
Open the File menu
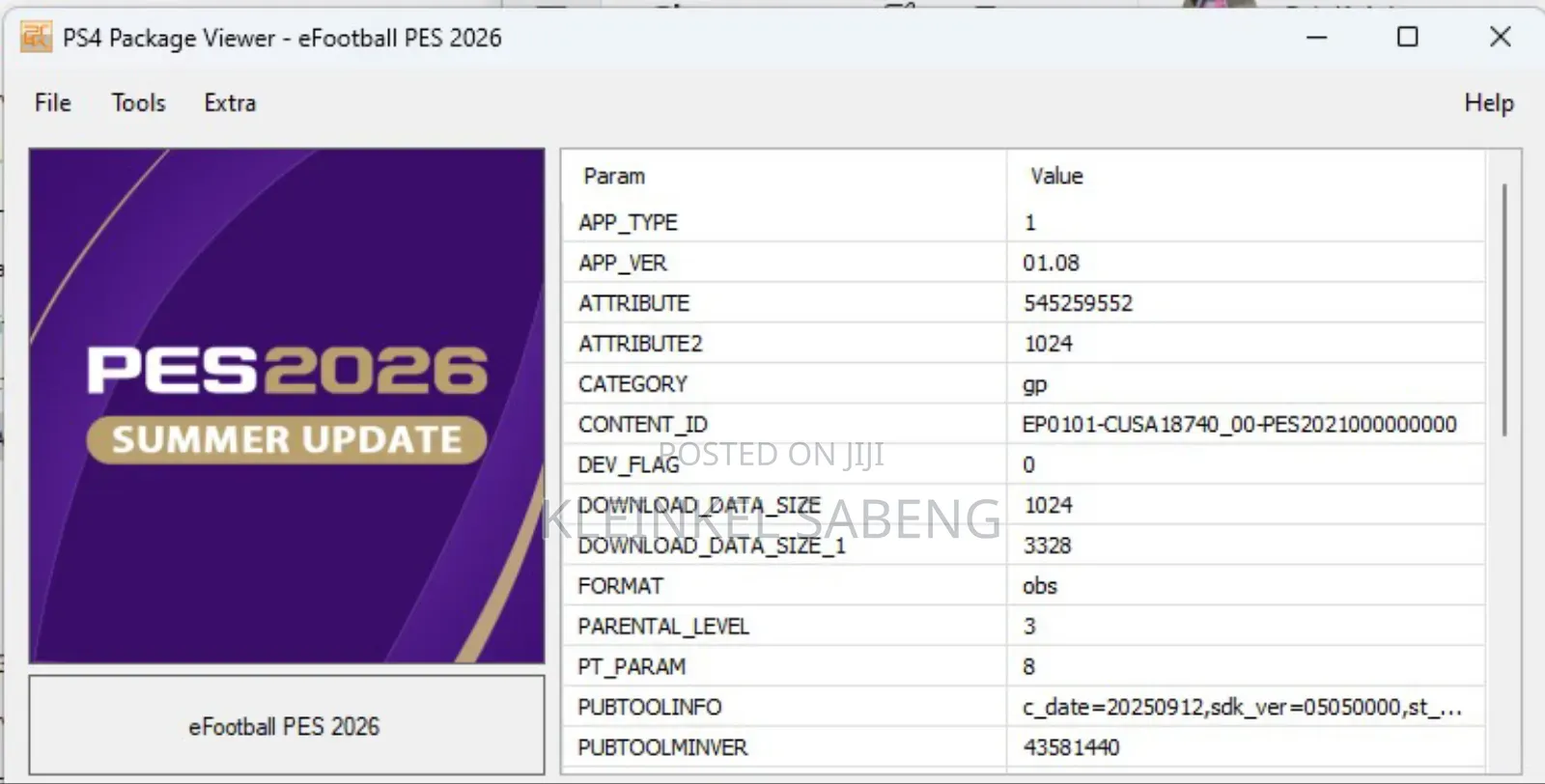click(x=53, y=102)
